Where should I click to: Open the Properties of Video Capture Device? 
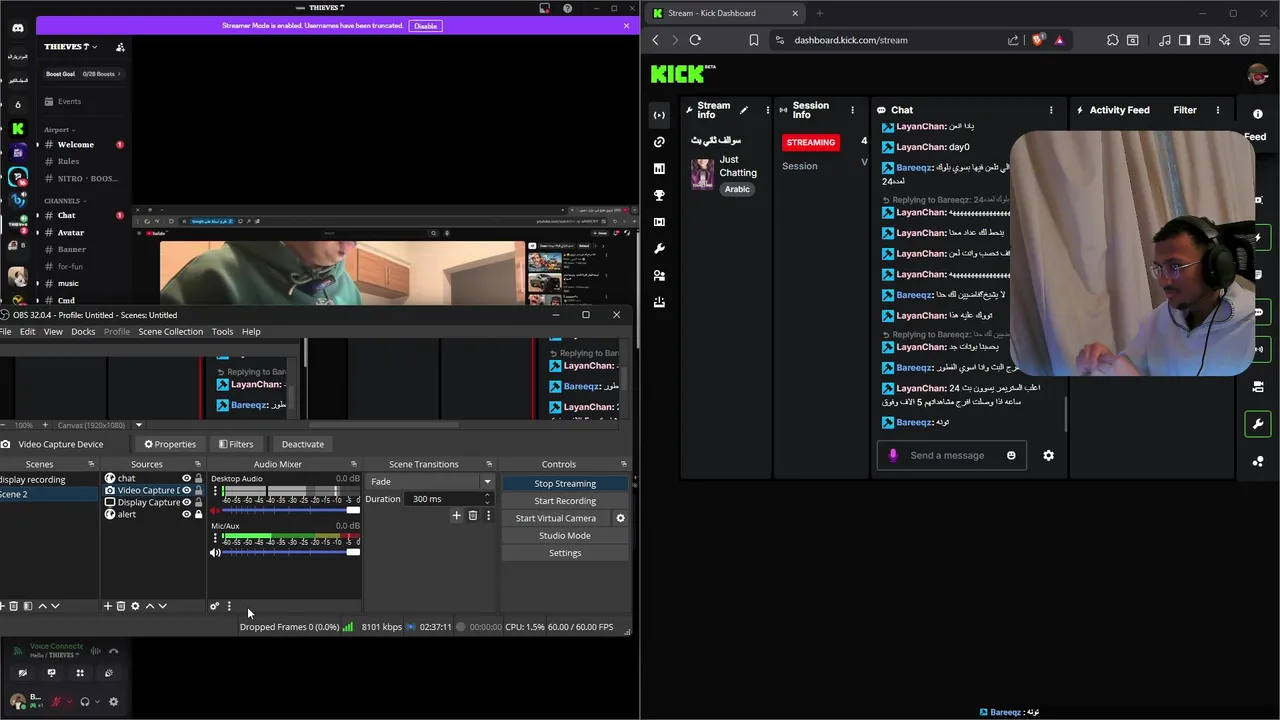tap(170, 444)
